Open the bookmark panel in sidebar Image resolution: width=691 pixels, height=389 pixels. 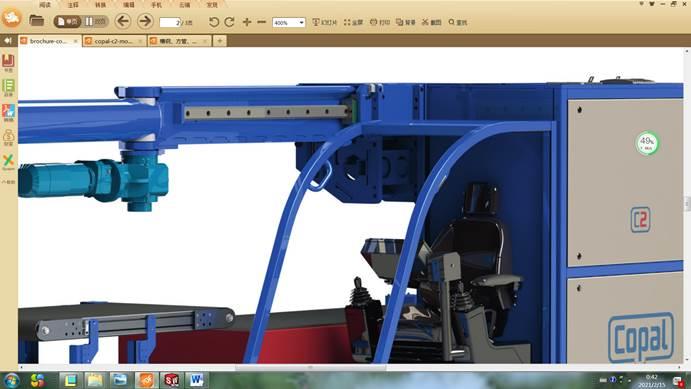pos(8,63)
